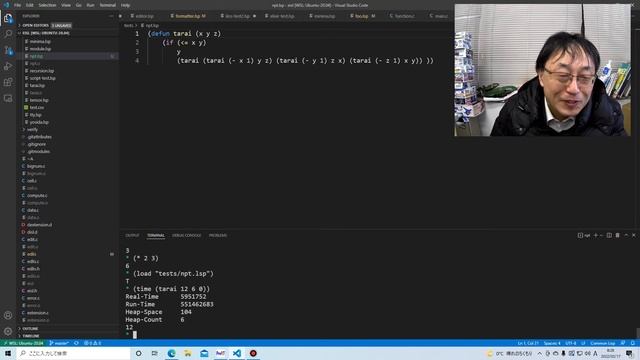
Task: Click Ln, Col cursor position status item
Action: coord(528,343)
